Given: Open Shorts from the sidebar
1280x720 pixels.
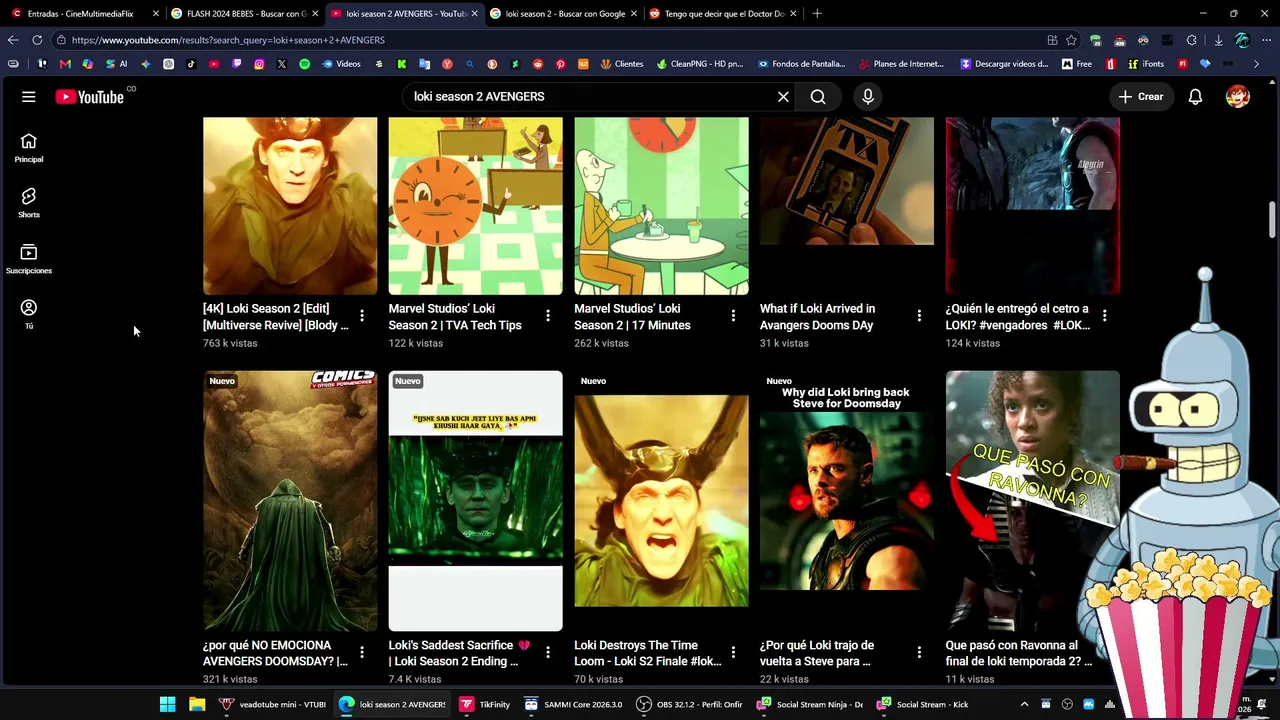Looking at the screenshot, I should (x=29, y=203).
